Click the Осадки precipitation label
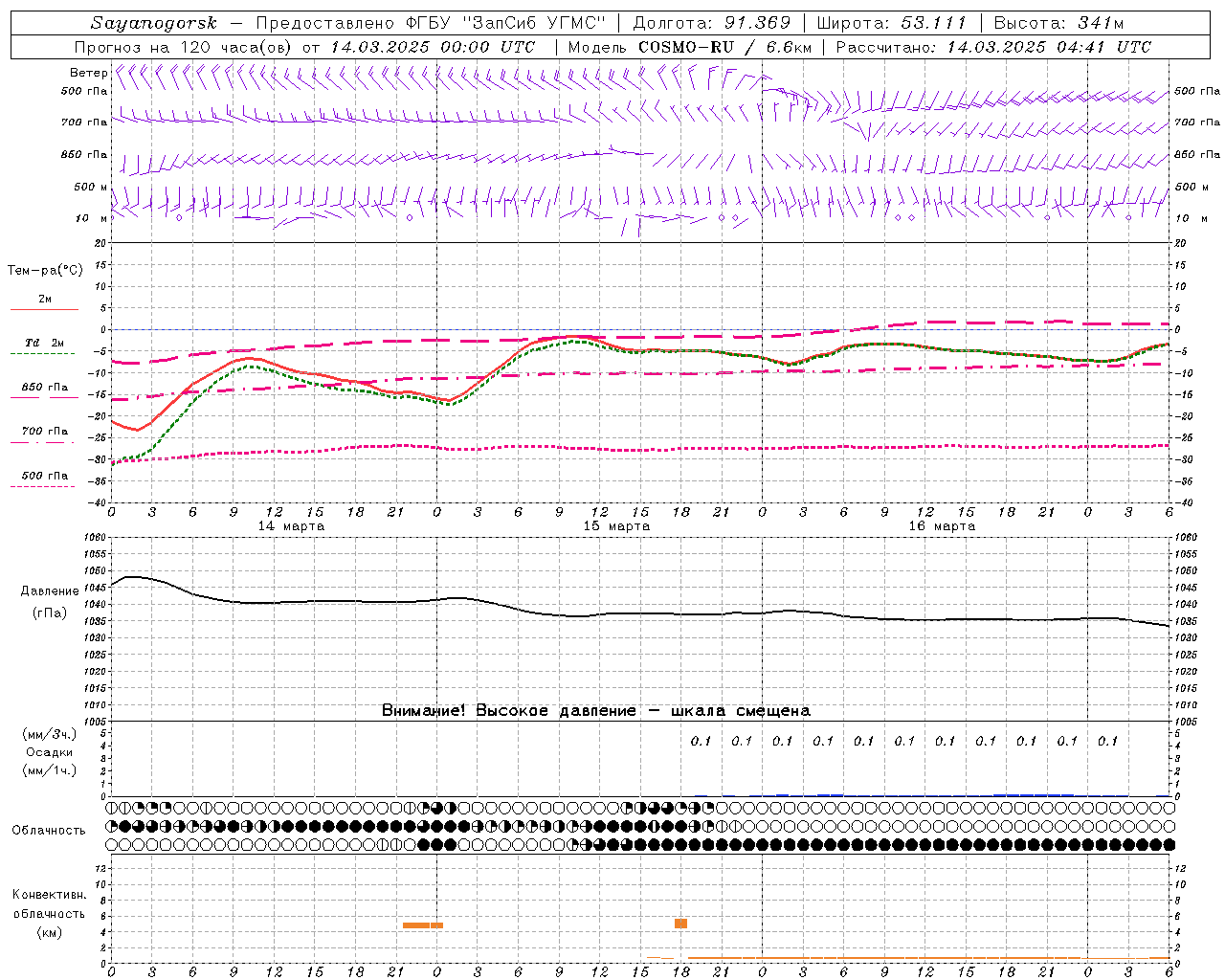 click(50, 752)
